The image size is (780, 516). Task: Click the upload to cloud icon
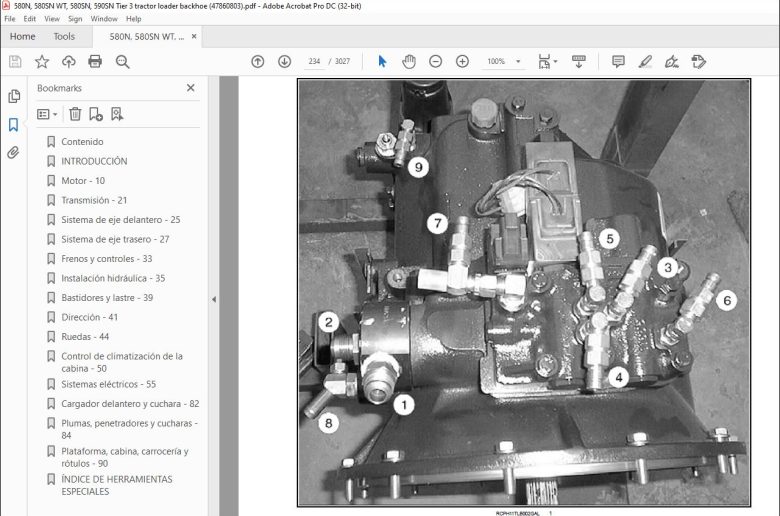point(69,62)
